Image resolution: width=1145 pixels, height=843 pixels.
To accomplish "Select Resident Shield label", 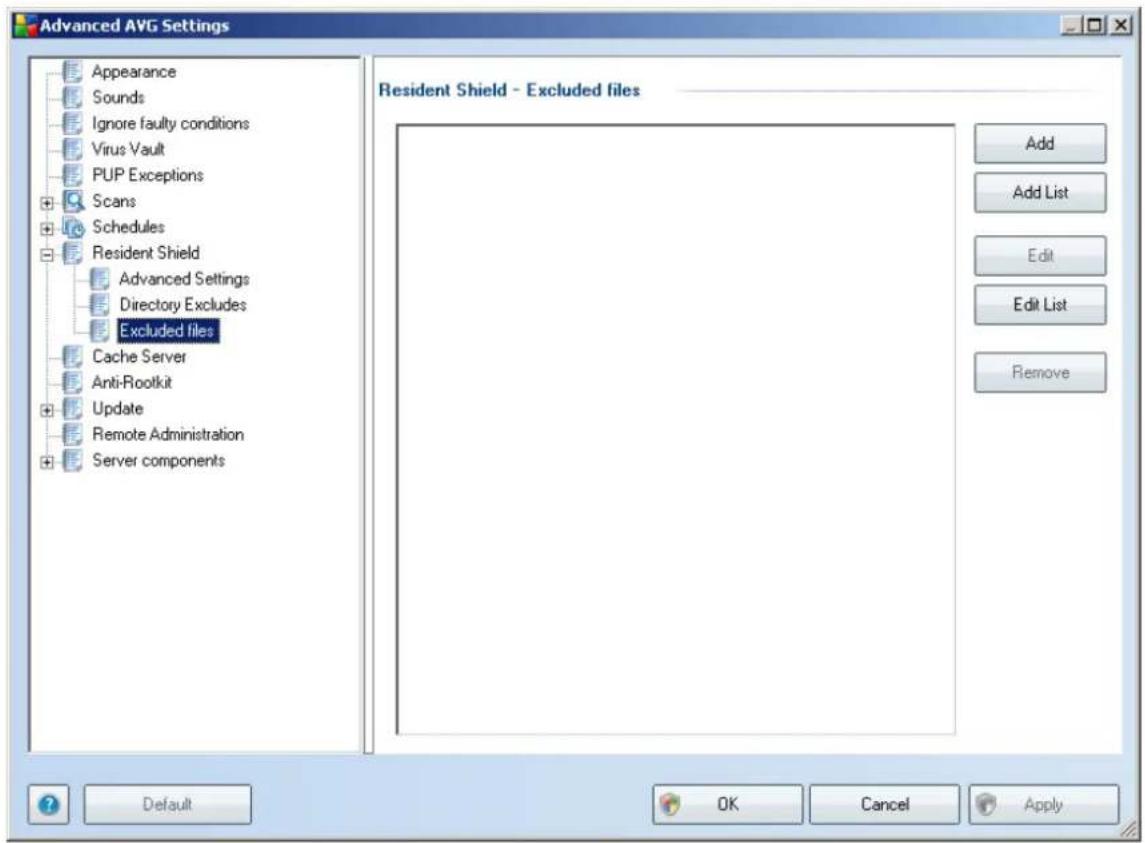I will click(x=145, y=253).
